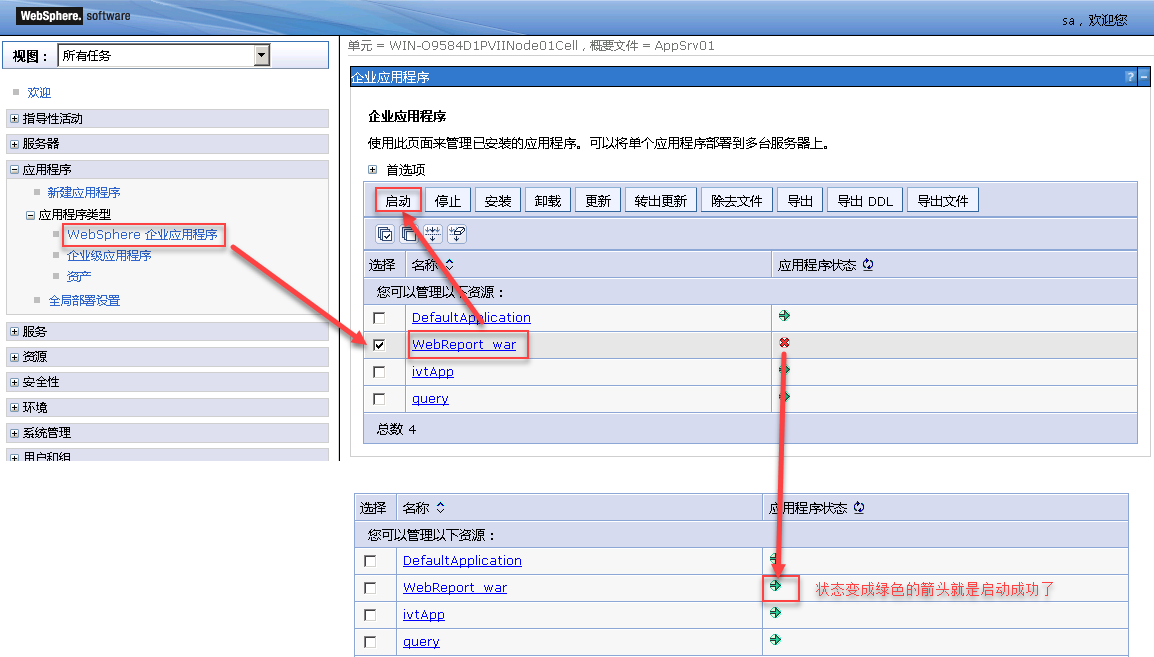Click the 安装 install button
1154x657 pixels.
pos(498,200)
